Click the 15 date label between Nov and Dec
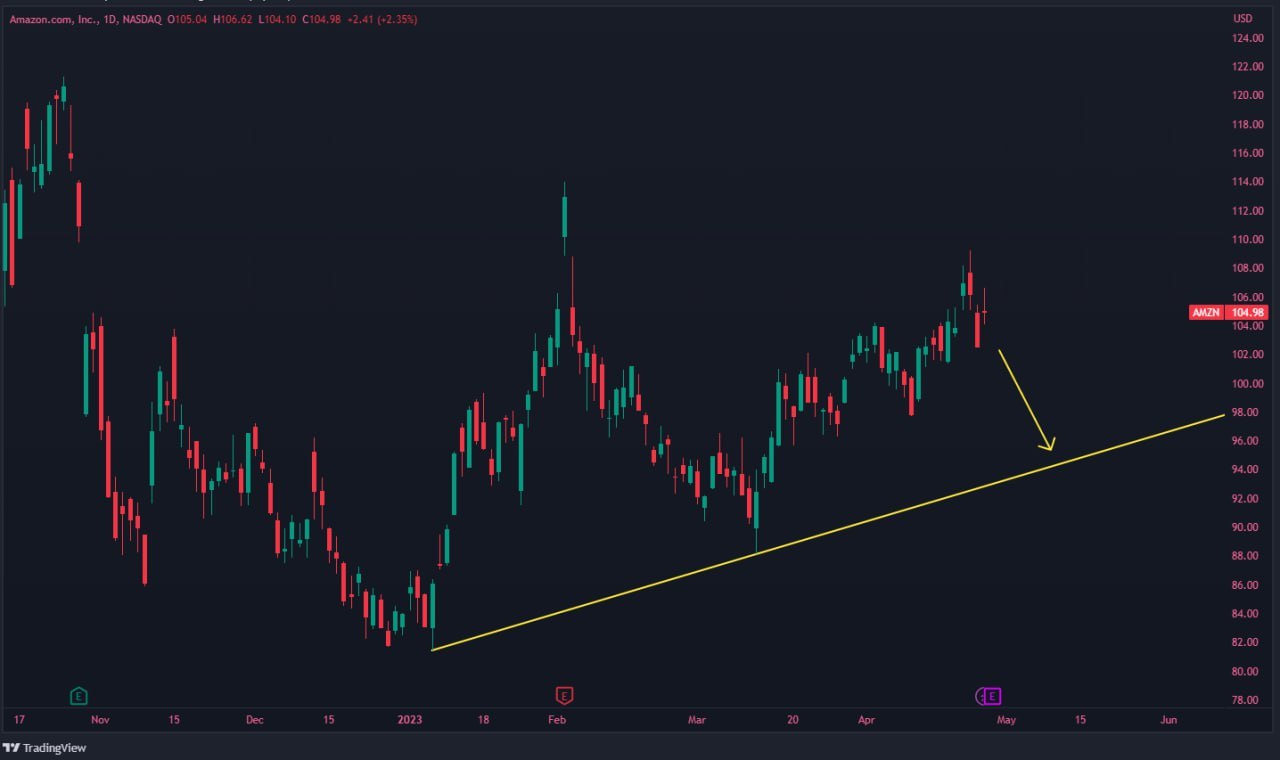This screenshot has width=1280, height=760. coord(174,720)
